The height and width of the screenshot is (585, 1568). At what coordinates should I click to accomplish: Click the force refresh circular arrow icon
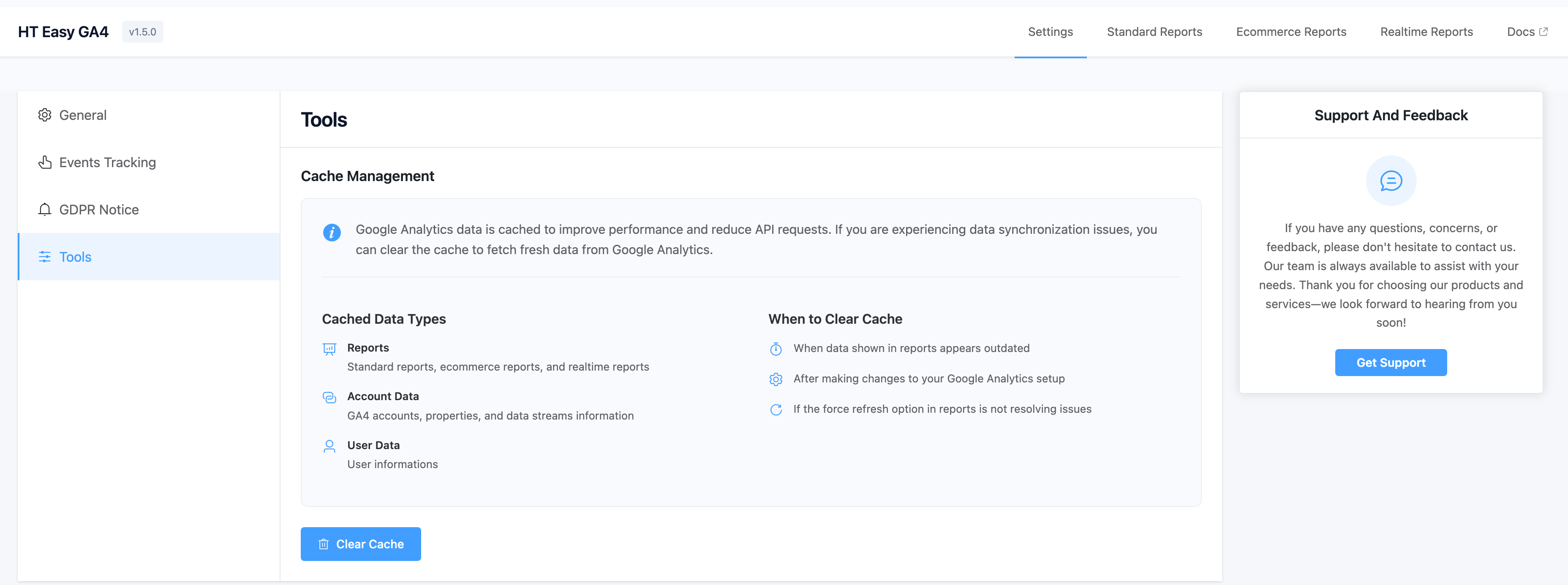(x=776, y=409)
